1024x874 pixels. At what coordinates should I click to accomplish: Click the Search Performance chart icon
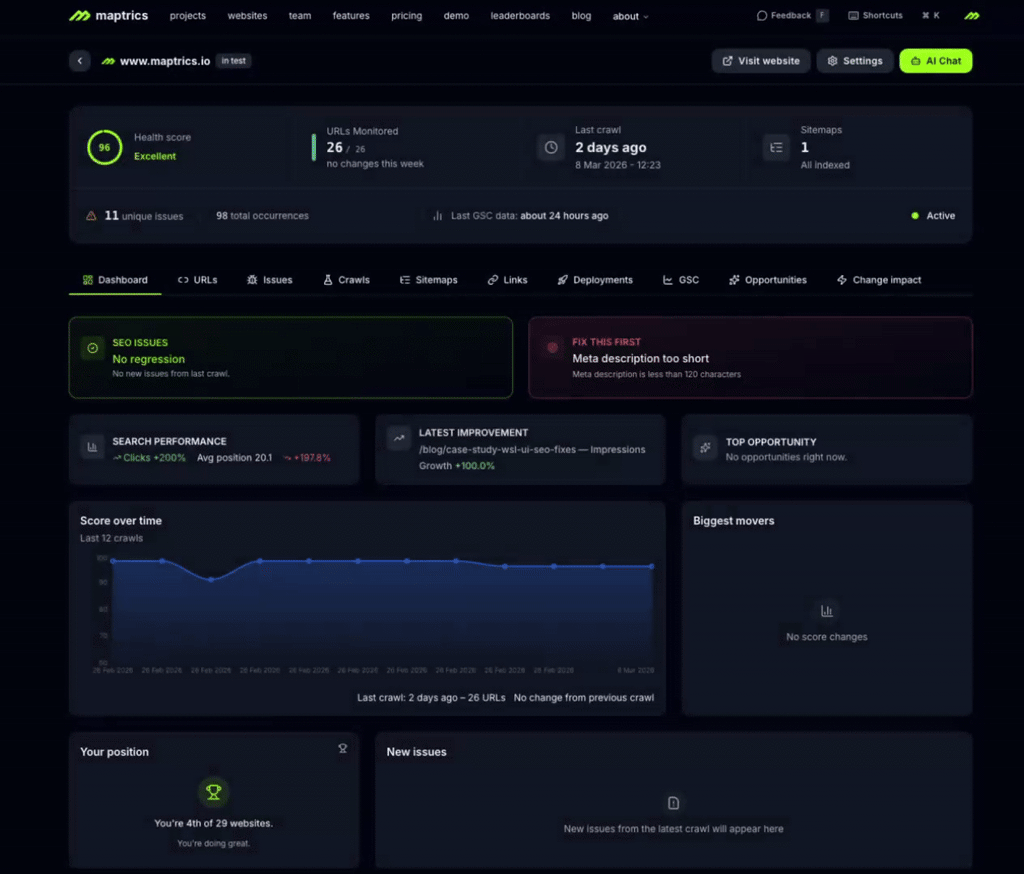coord(92,447)
